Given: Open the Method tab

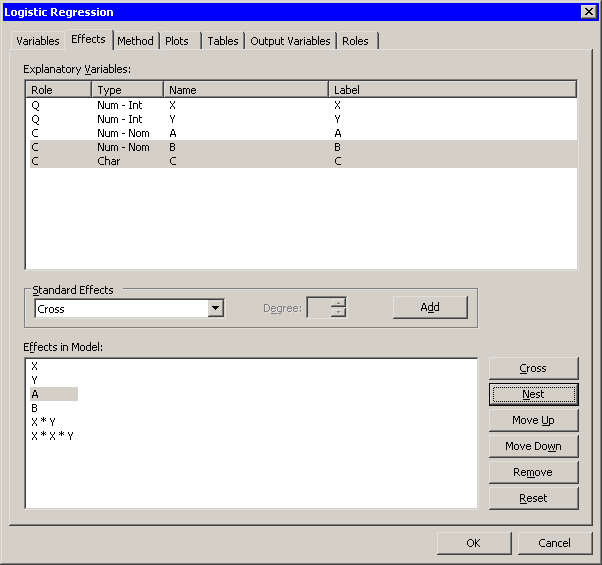Looking at the screenshot, I should [x=135, y=41].
